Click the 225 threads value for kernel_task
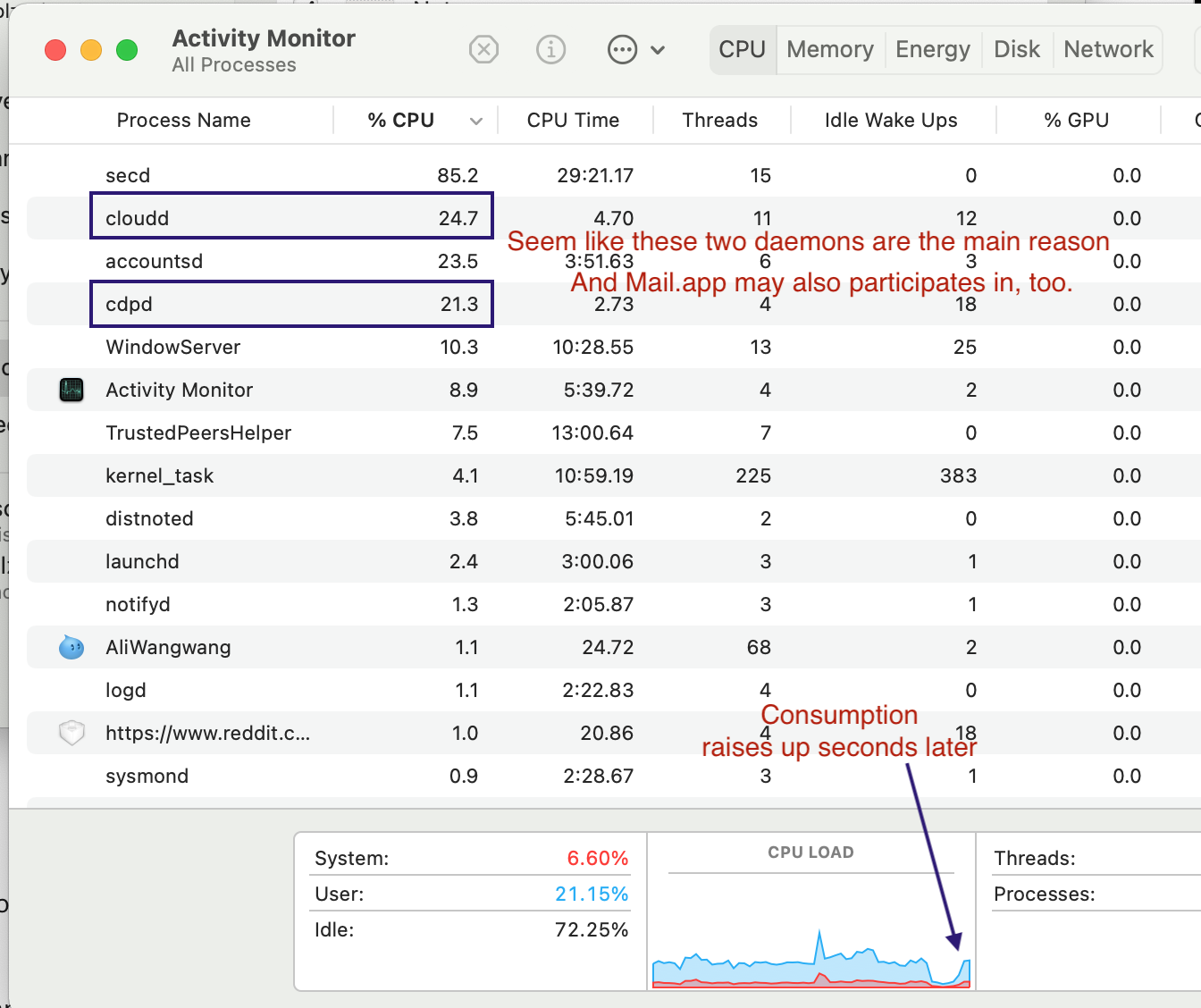Image resolution: width=1201 pixels, height=1008 pixels. pos(753,475)
